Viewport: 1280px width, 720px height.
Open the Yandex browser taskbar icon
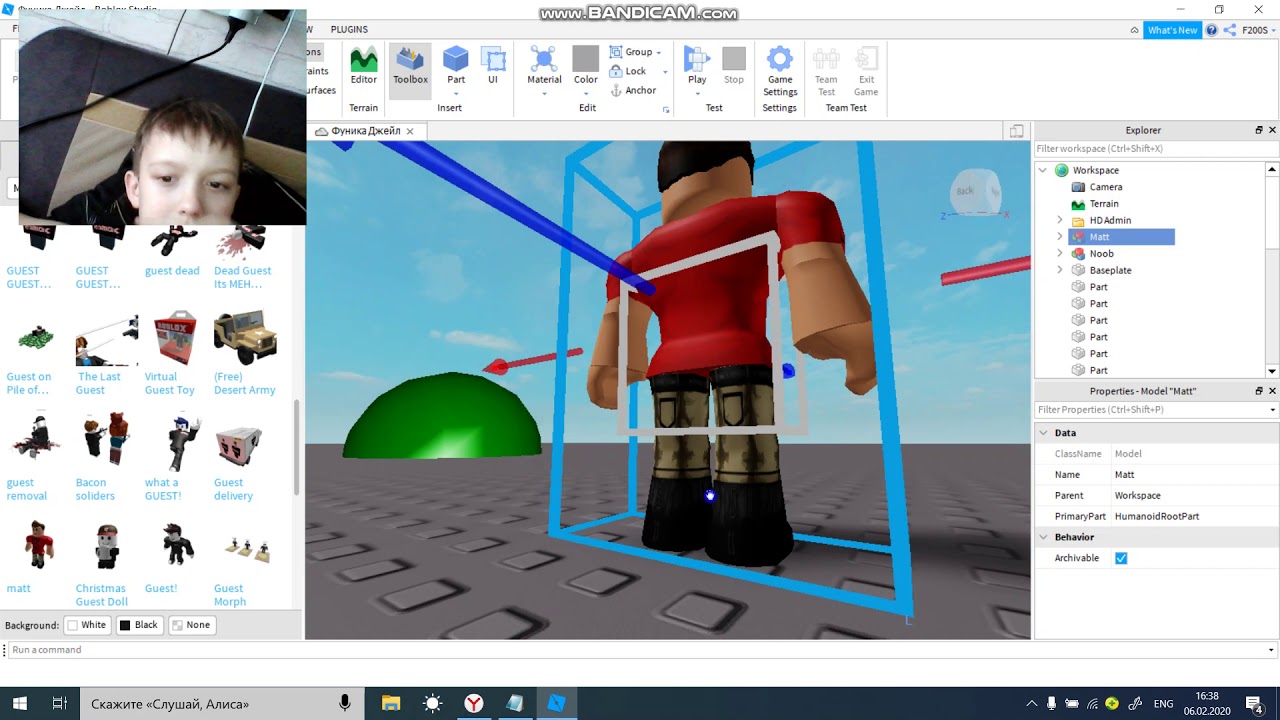tap(474, 704)
